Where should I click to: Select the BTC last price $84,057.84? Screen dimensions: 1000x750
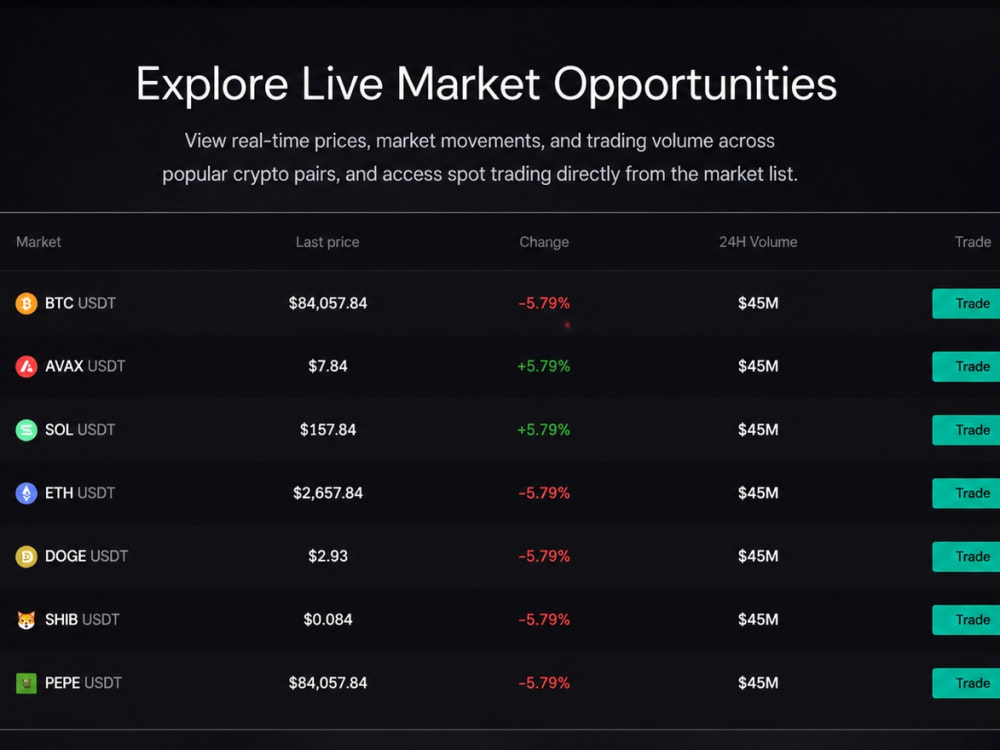click(x=328, y=303)
